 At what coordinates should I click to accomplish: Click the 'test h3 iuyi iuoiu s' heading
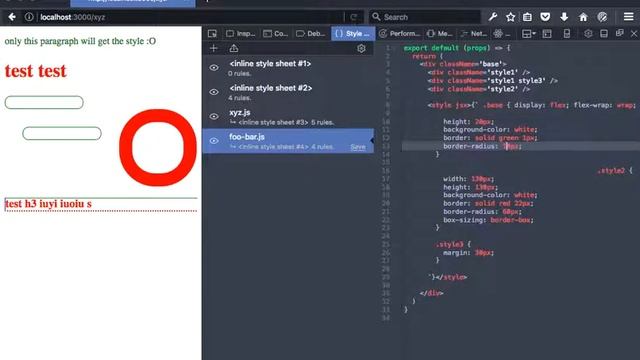click(48, 204)
